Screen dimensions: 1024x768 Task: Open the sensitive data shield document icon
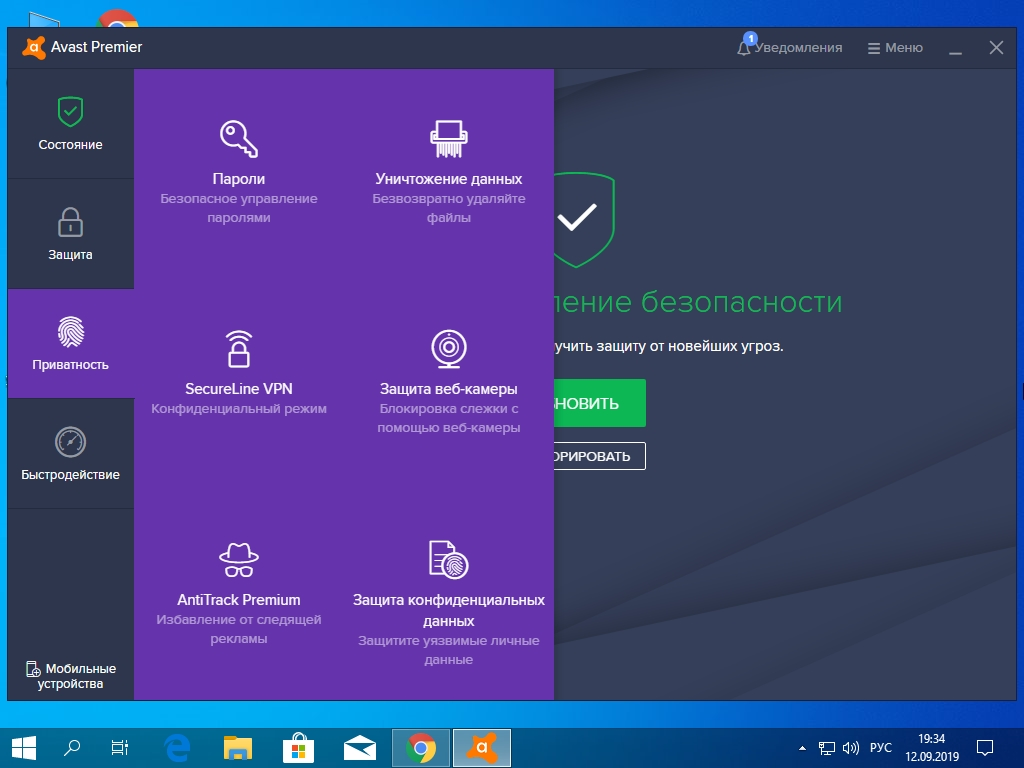(x=449, y=560)
